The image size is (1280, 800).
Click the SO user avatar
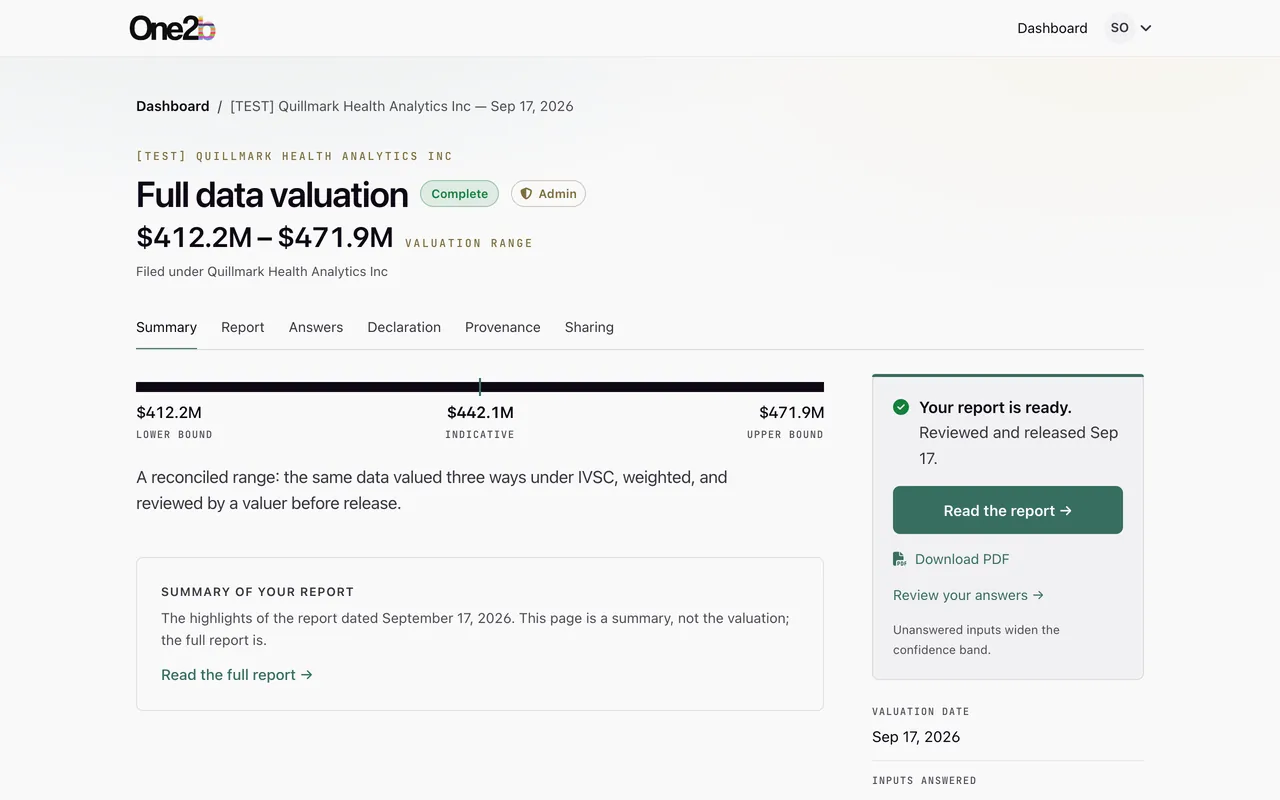pos(1120,28)
